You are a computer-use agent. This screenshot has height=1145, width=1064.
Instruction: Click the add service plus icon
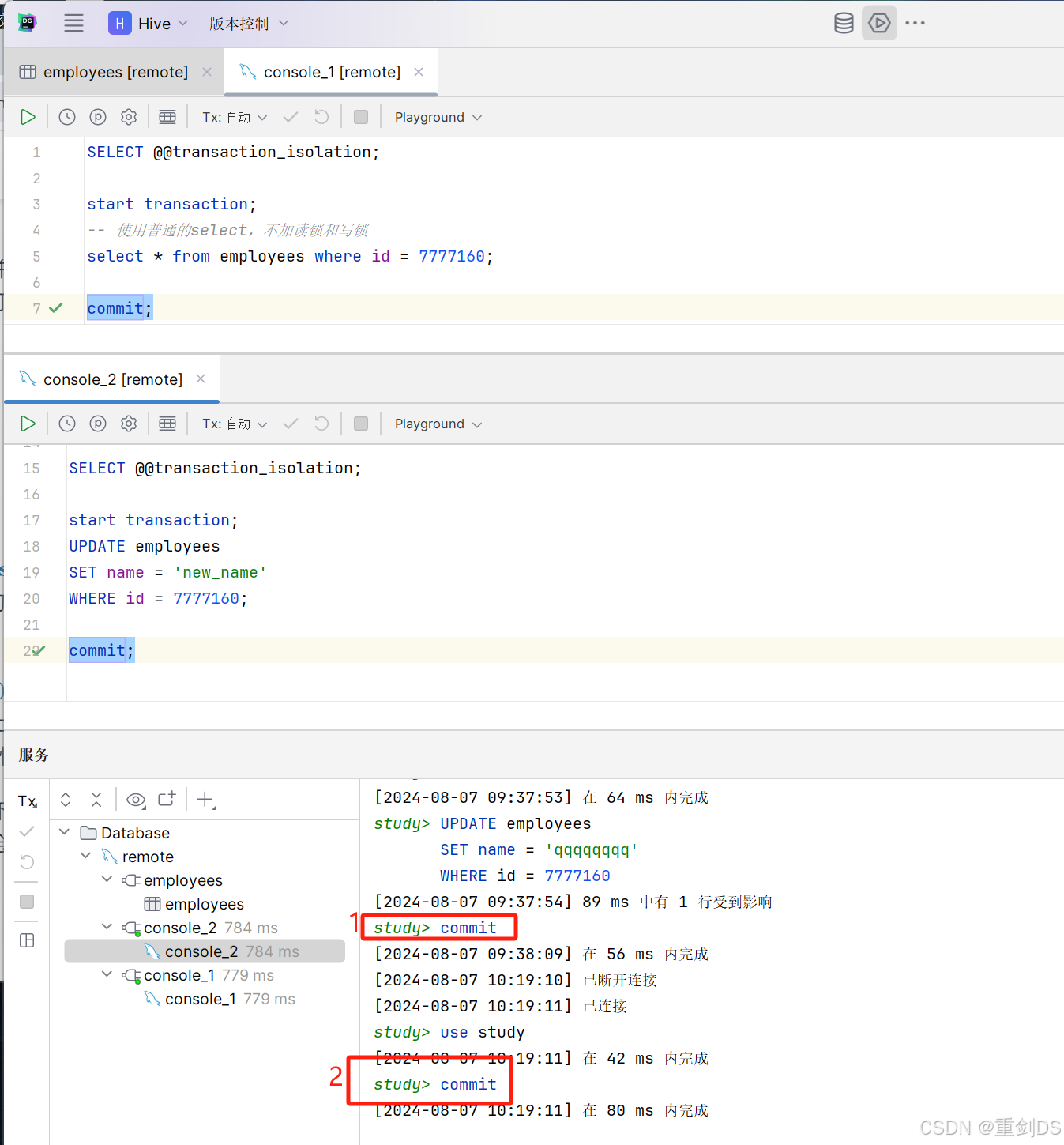[206, 800]
